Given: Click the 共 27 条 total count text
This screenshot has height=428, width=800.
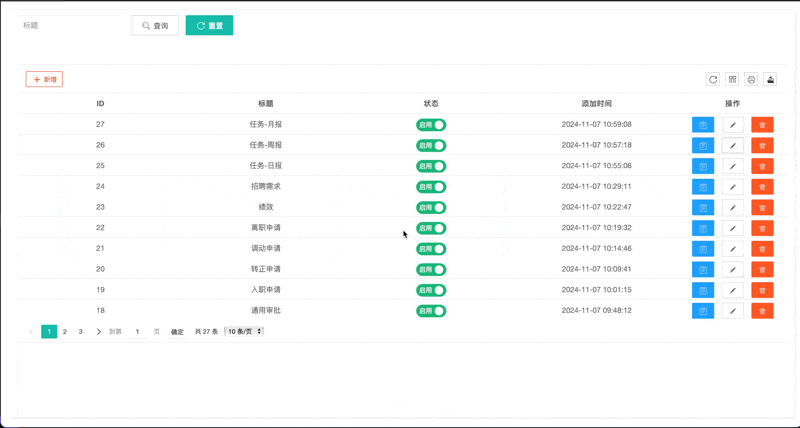Looking at the screenshot, I should pyautogui.click(x=207, y=332).
